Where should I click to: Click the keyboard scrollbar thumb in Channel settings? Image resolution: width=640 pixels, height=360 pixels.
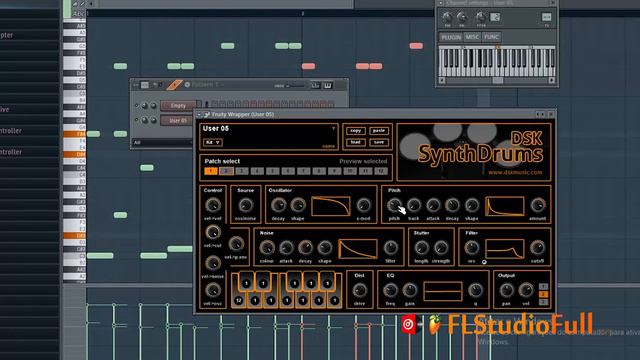[498, 80]
